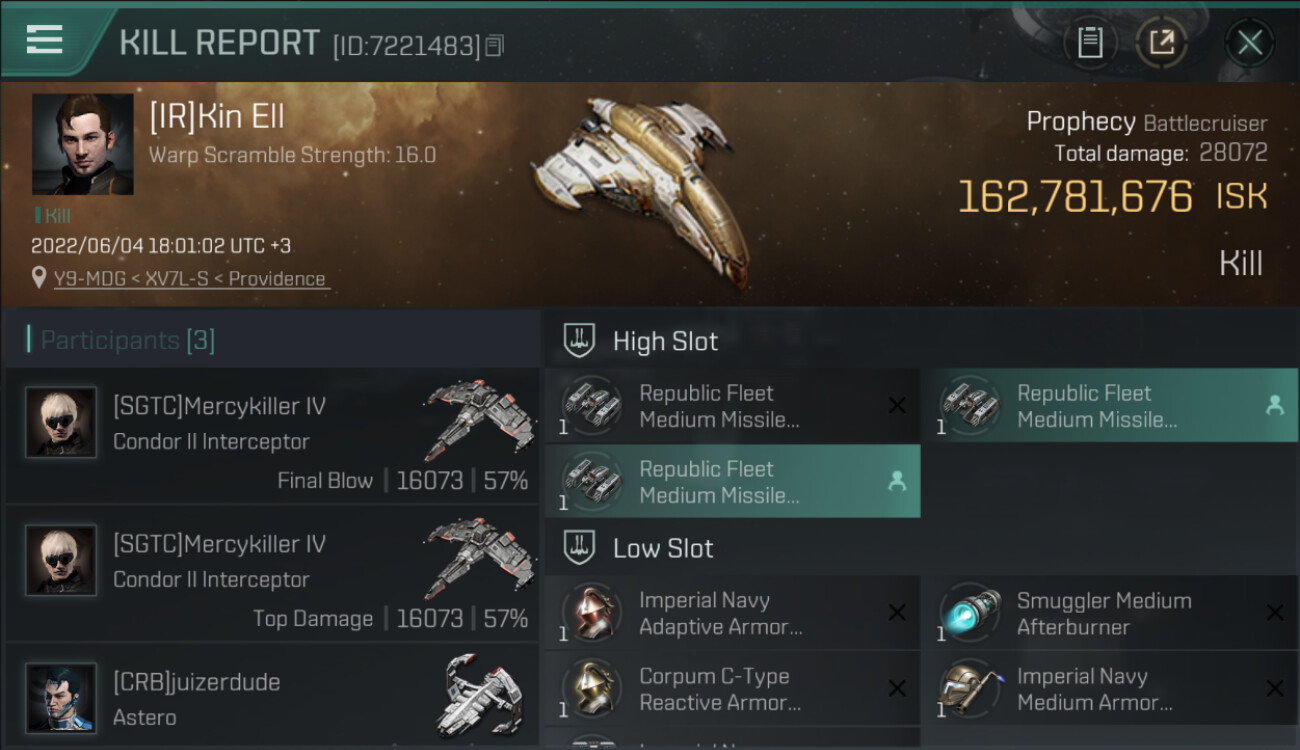Image resolution: width=1300 pixels, height=750 pixels.
Task: Select Top Damage Mercykiller IV entry
Action: (x=272, y=574)
